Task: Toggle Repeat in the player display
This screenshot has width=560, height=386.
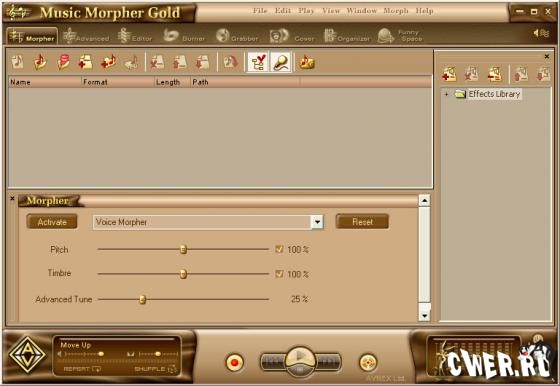Action: coord(82,369)
